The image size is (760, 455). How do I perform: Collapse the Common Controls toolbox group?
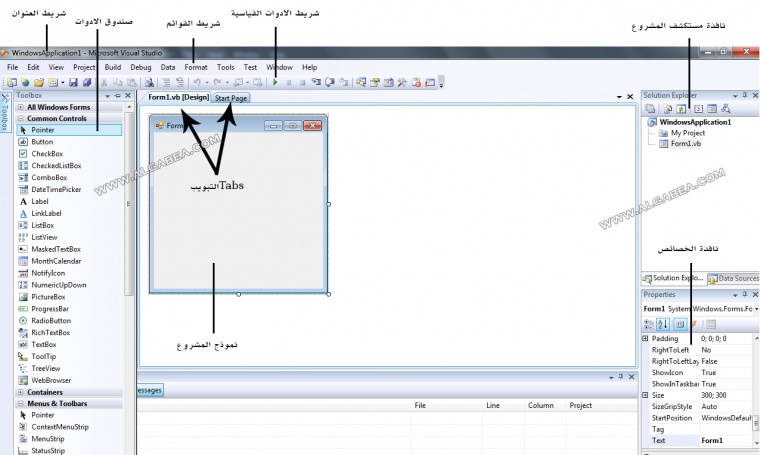point(21,118)
